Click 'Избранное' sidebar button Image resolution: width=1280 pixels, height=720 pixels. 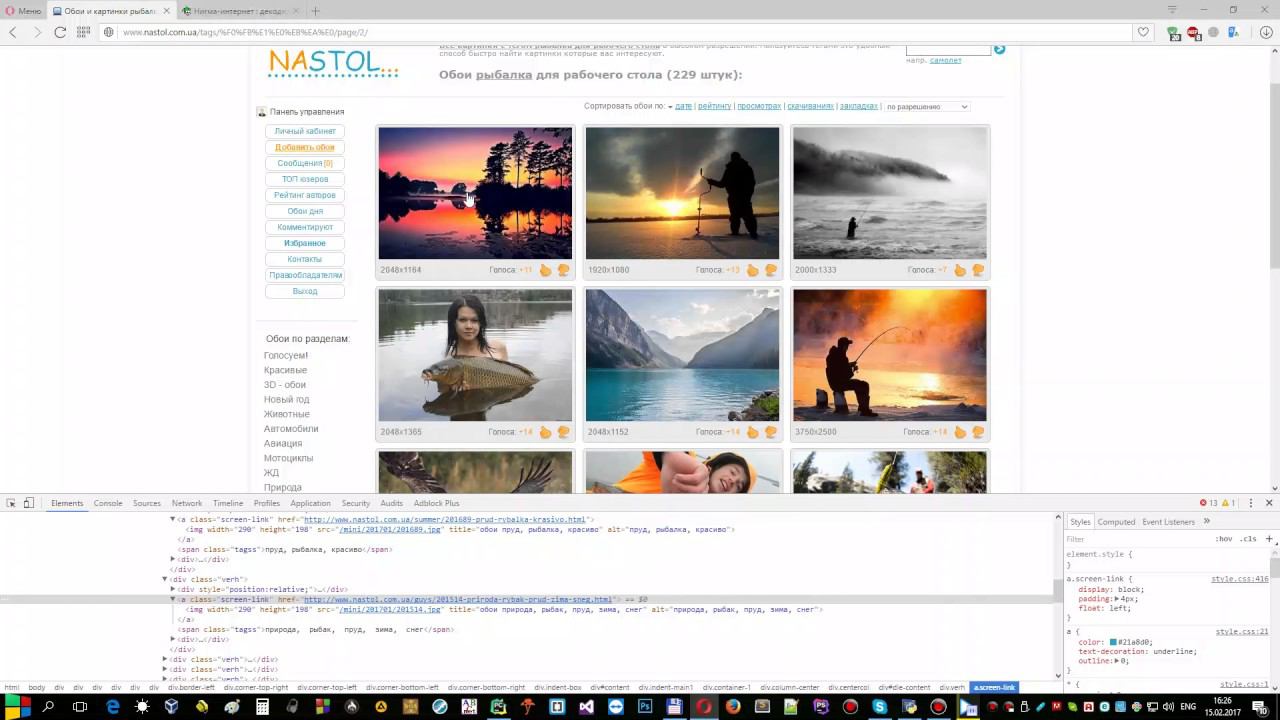click(305, 243)
